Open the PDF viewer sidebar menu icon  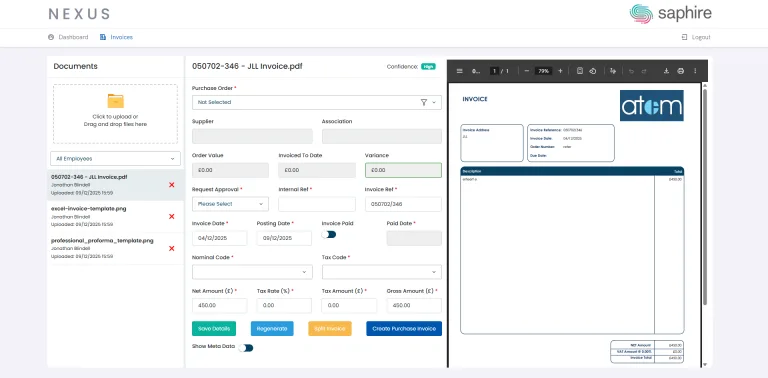pos(459,71)
